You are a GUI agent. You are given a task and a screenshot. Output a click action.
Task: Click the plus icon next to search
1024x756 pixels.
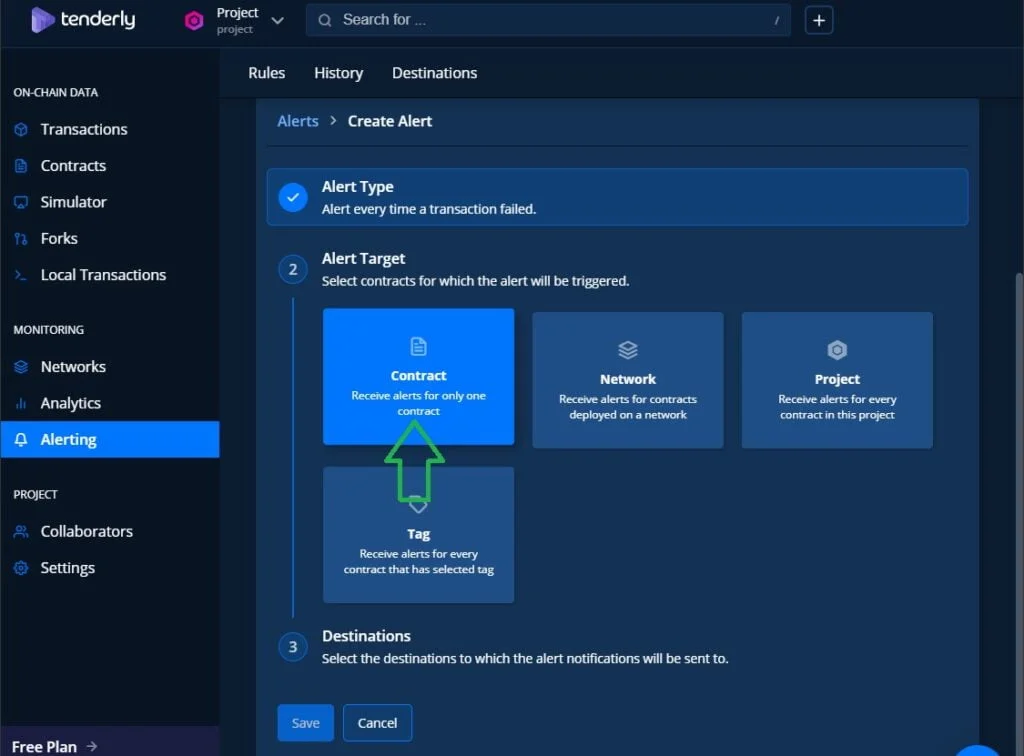[818, 20]
